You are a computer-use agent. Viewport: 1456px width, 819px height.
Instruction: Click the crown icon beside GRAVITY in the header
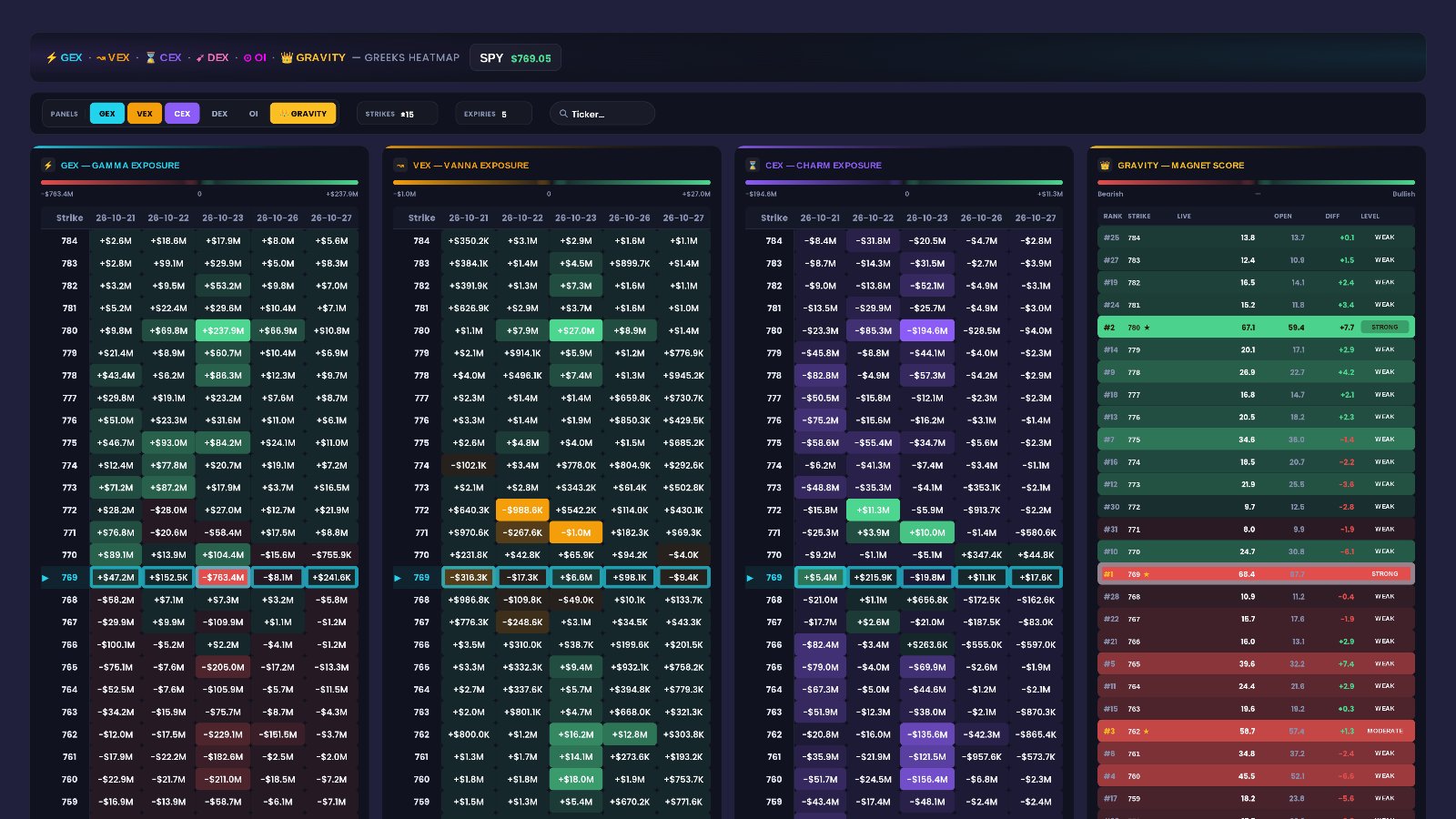coord(287,57)
